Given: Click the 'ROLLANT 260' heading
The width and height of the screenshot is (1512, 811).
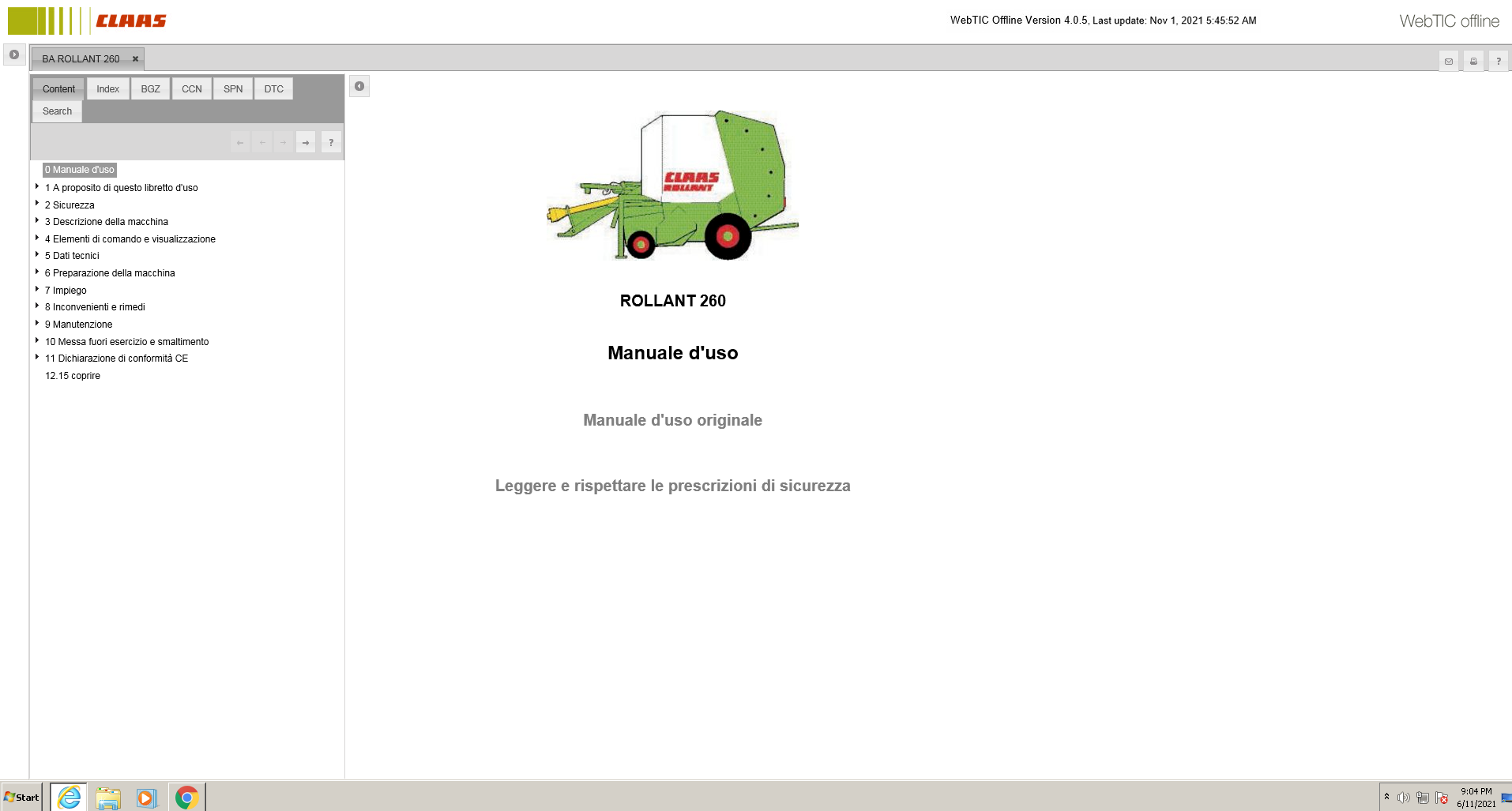Looking at the screenshot, I should tap(673, 301).
